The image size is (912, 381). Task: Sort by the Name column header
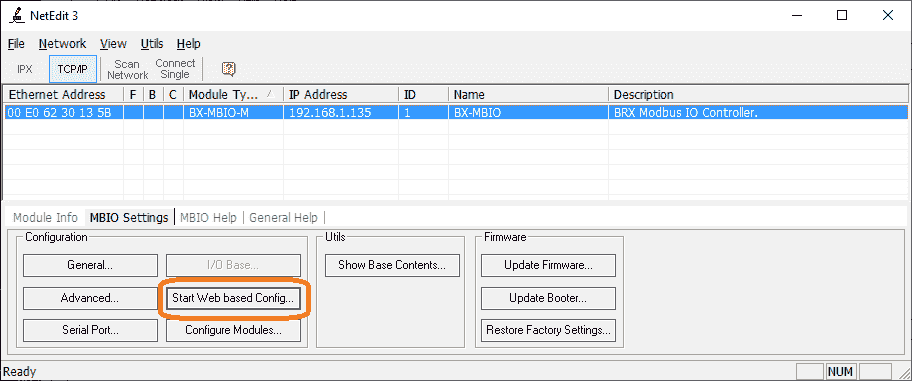[528, 94]
